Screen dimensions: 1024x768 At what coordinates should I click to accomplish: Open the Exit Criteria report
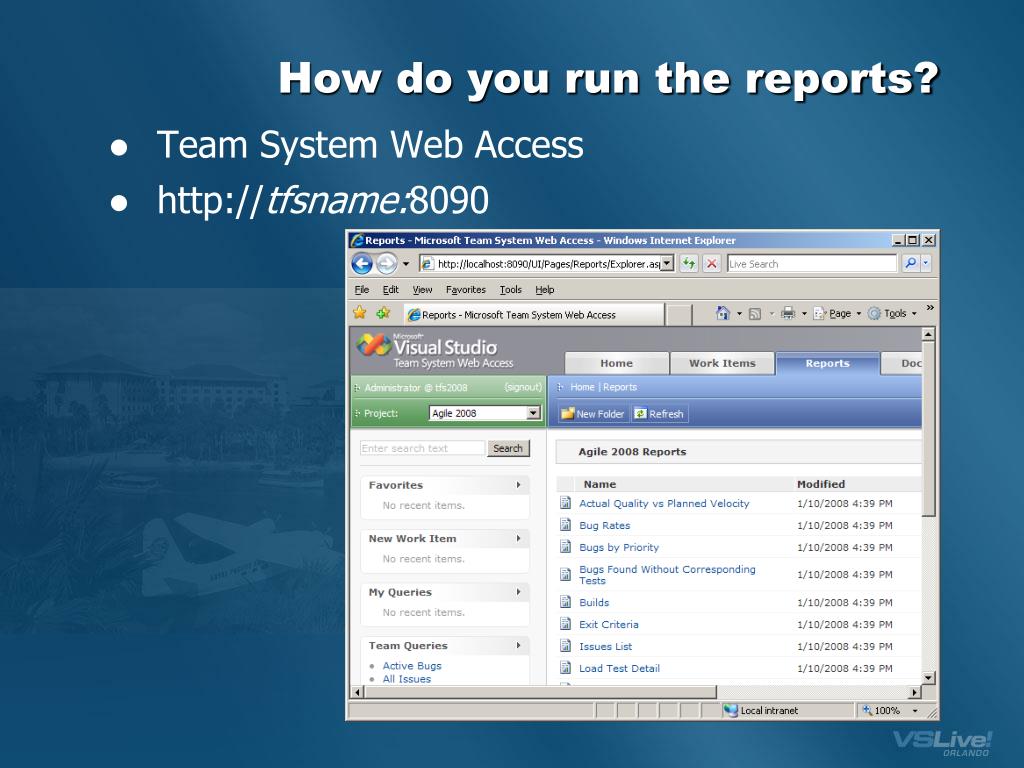(x=609, y=624)
